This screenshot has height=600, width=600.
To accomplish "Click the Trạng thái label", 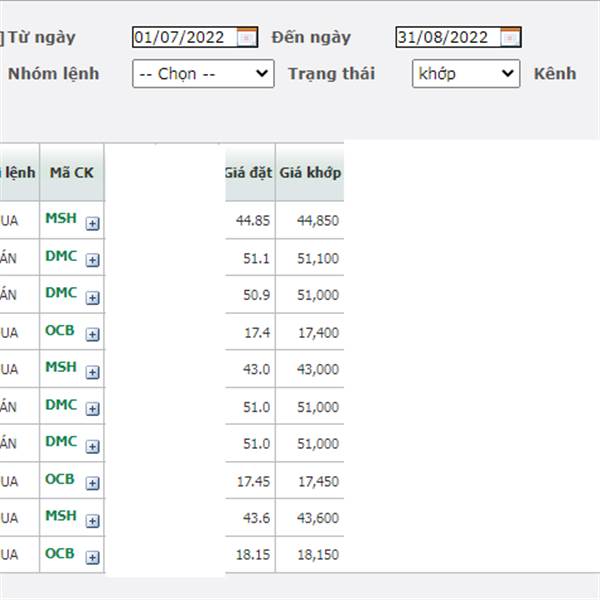I will pos(331,73).
